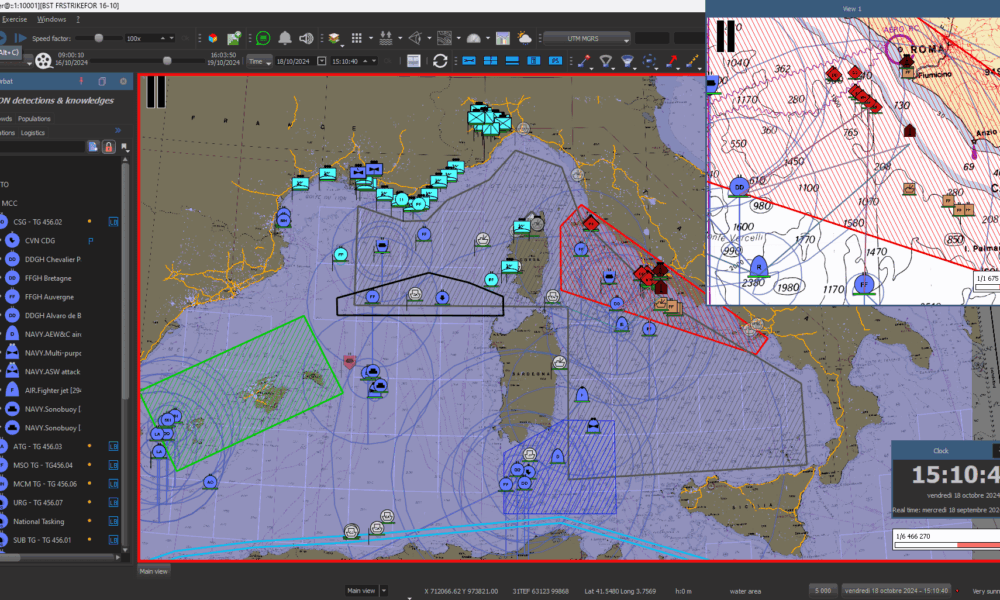Click the add map image icon
Image resolution: width=1000 pixels, height=600 pixels.
point(234,38)
